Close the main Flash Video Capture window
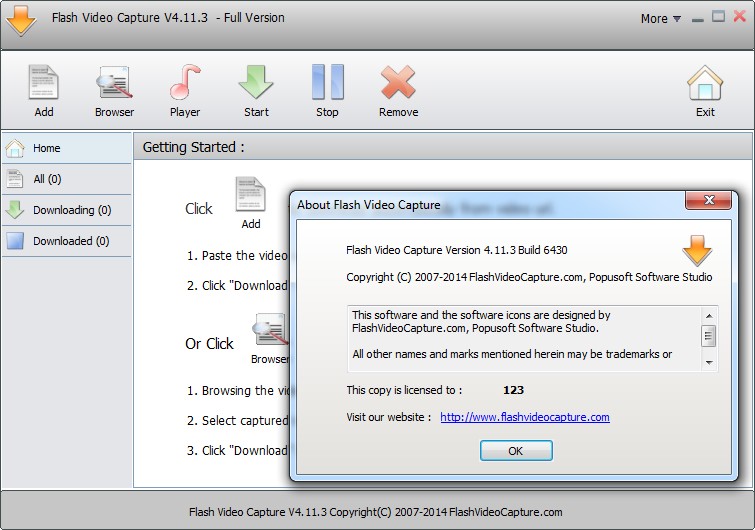This screenshot has height=530, width=755. pyautogui.click(x=740, y=16)
